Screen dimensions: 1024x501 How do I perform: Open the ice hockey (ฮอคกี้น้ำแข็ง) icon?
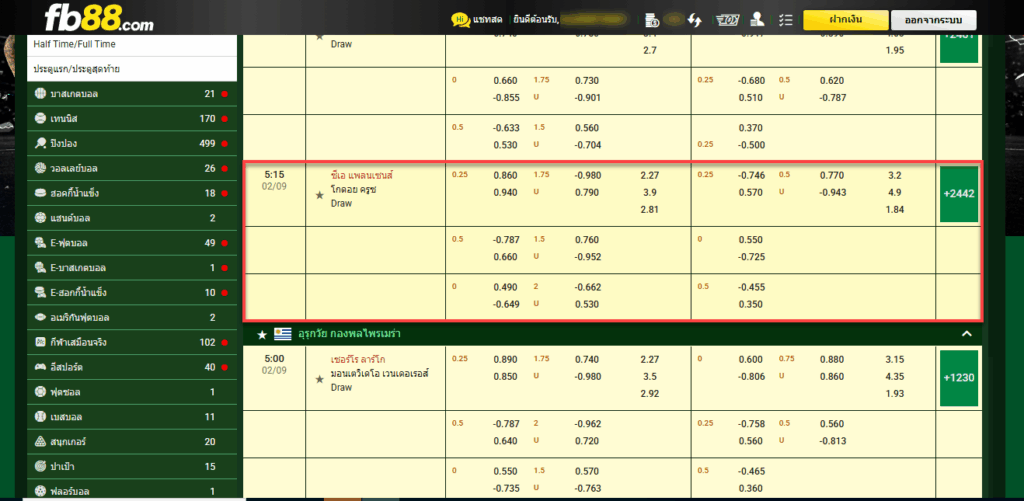pyautogui.click(x=40, y=193)
